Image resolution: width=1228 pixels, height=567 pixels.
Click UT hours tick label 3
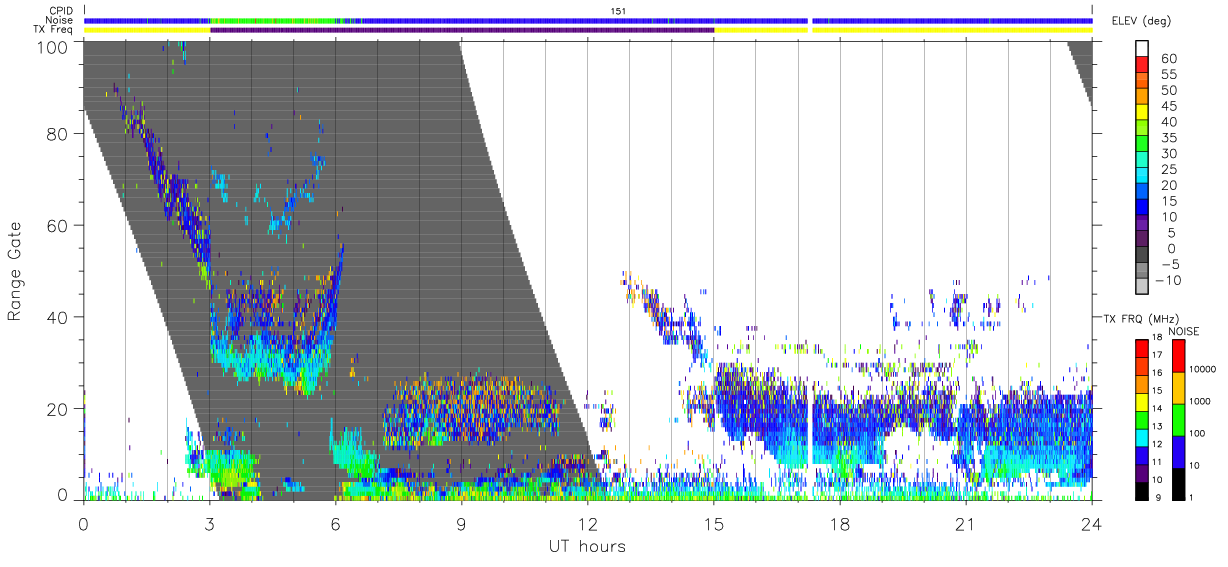[209, 523]
